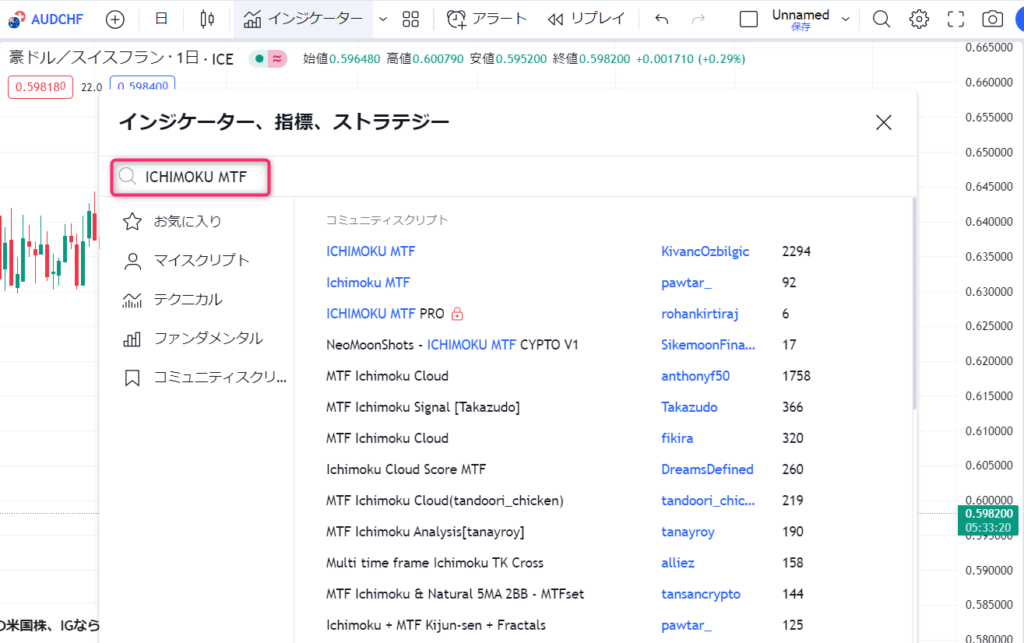The image size is (1024, 643).
Task: Open pawtar_ profile on Ichimoku MTF row
Action: coord(686,283)
